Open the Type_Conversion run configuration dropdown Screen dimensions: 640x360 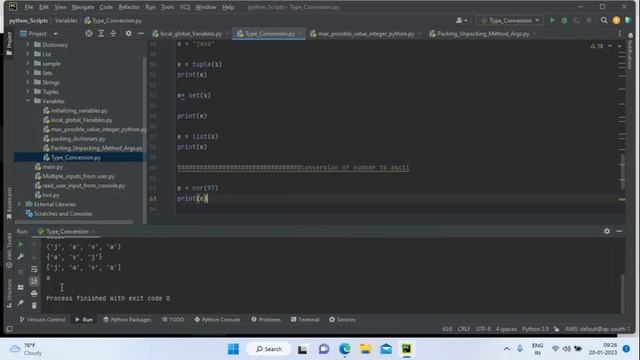tap(511, 20)
